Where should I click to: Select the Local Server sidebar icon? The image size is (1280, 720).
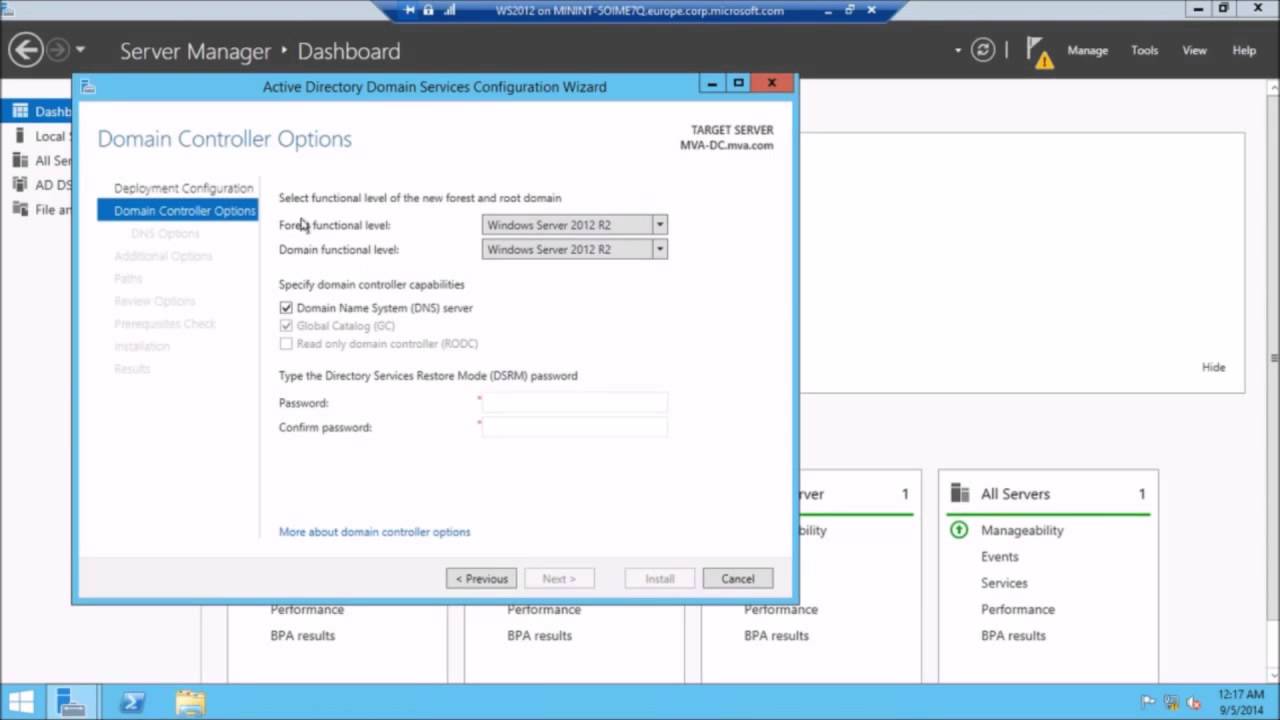point(20,136)
